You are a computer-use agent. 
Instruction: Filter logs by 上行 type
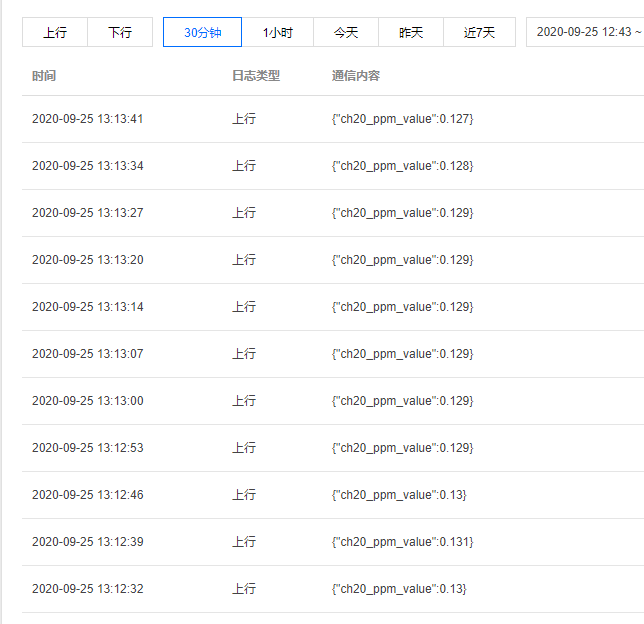coord(55,32)
